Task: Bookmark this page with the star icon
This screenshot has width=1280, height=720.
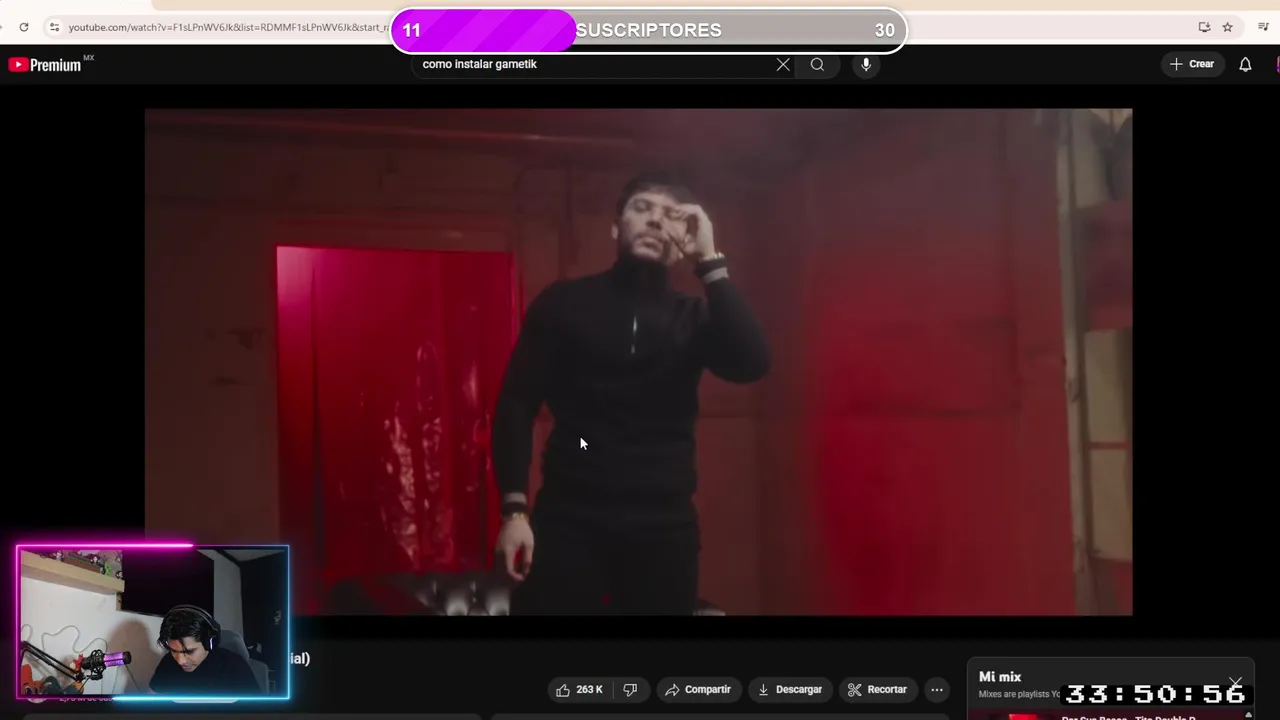Action: (x=1227, y=27)
